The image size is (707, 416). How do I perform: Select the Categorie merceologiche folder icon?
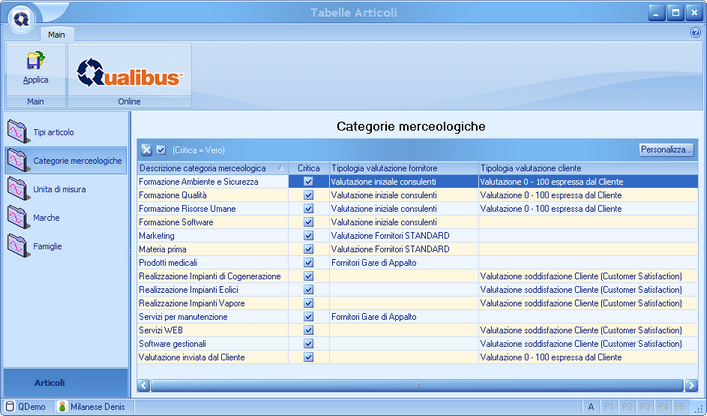pyautogui.click(x=18, y=160)
